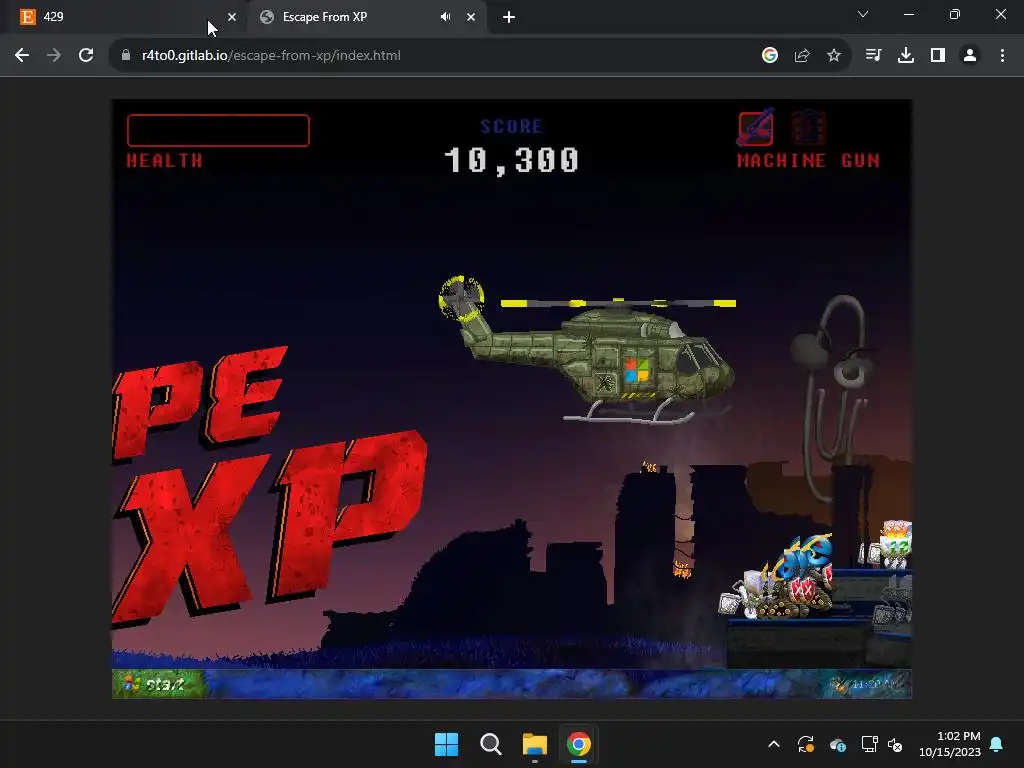Click the in-game XP start button

[x=157, y=684]
